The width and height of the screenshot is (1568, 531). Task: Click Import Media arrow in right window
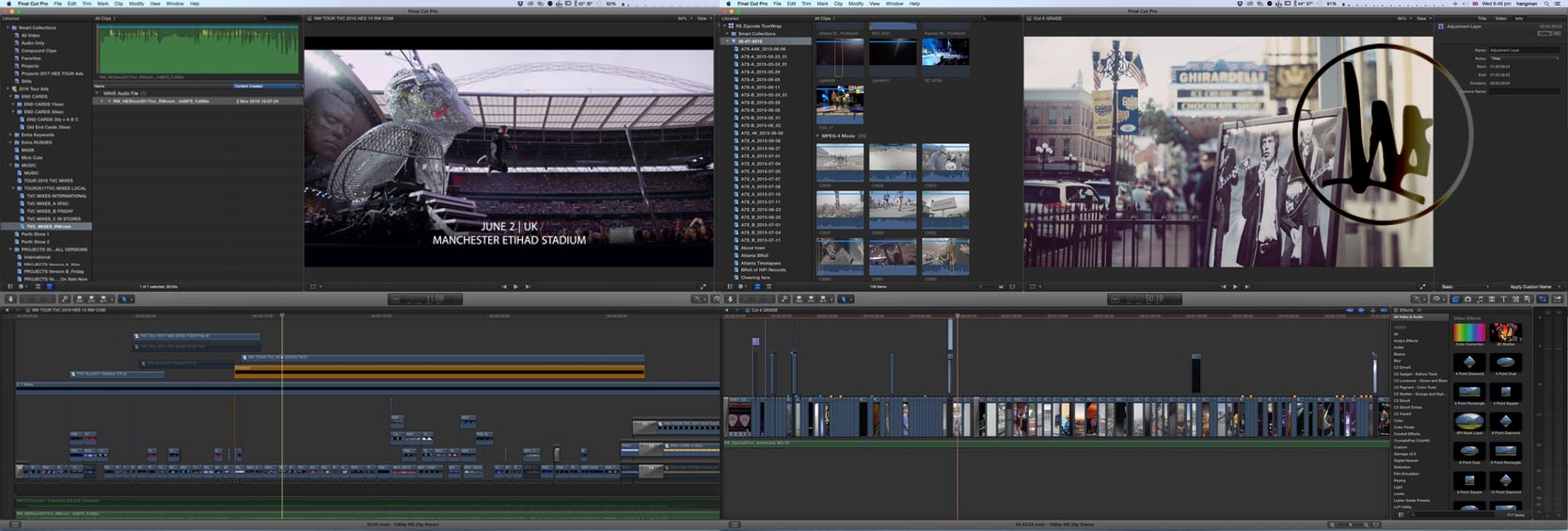pyautogui.click(x=731, y=298)
